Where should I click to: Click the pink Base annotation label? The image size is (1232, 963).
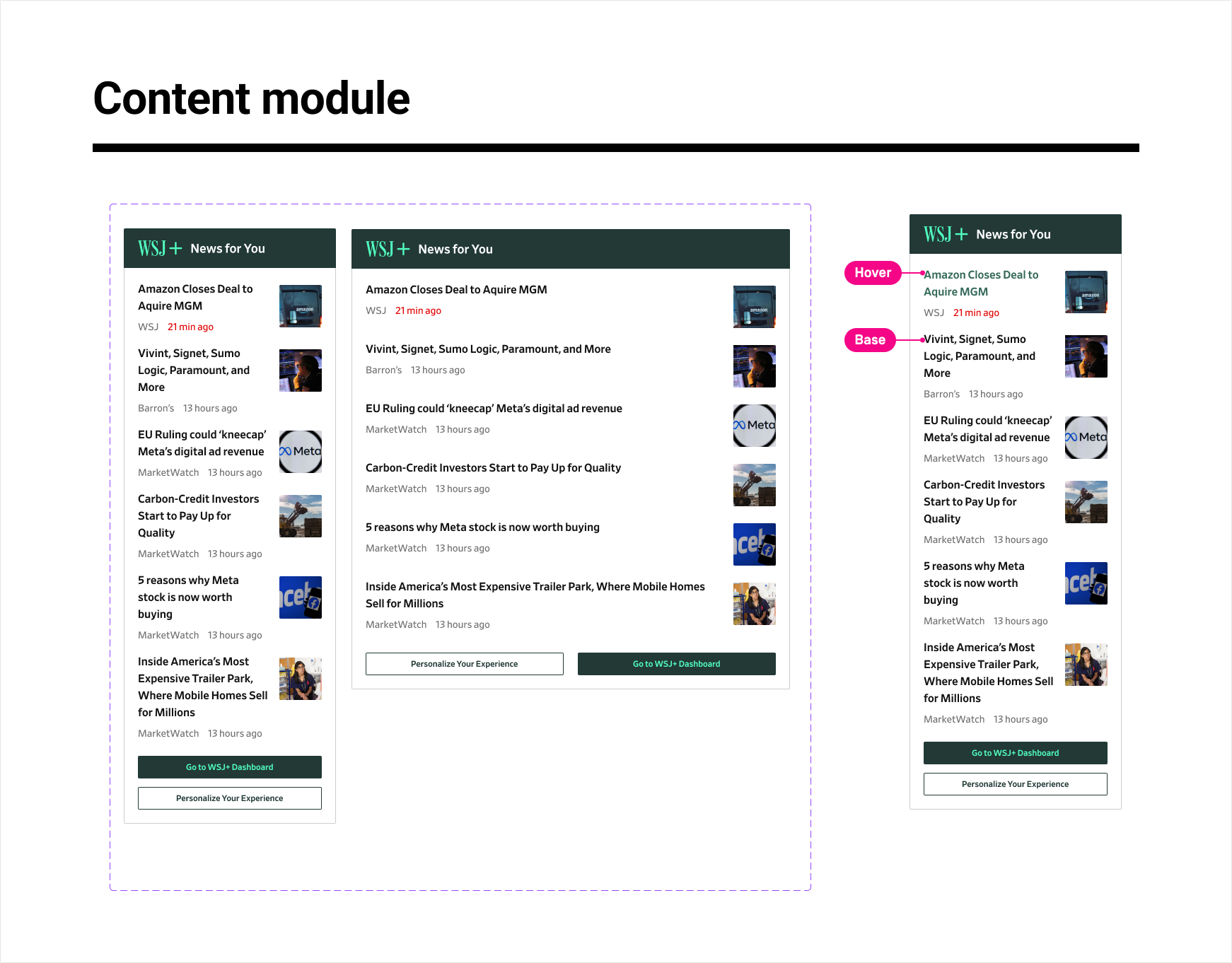click(x=870, y=339)
